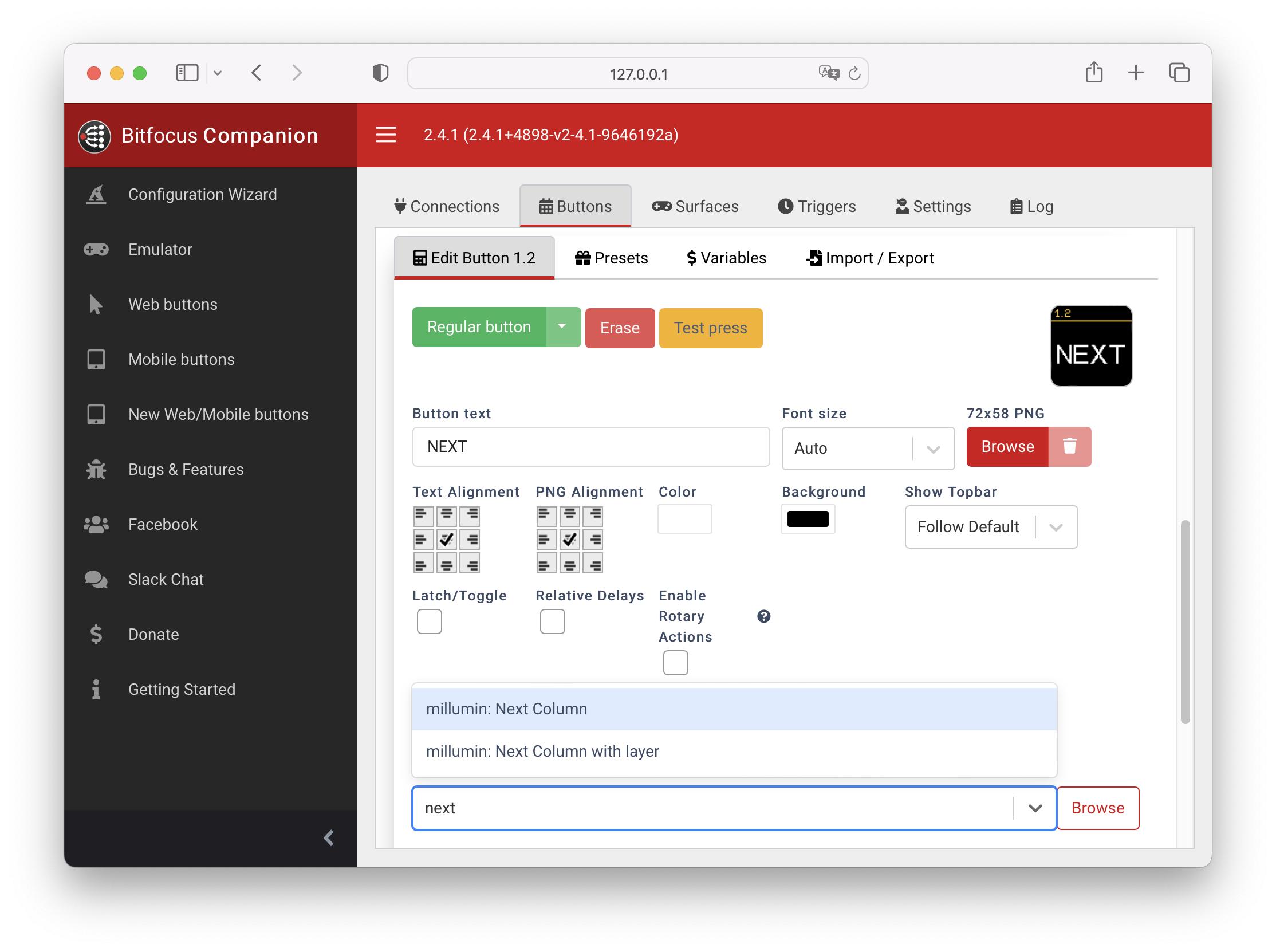Viewport: 1276px width, 952px height.
Task: Click the yellow Test press button
Action: [710, 328]
